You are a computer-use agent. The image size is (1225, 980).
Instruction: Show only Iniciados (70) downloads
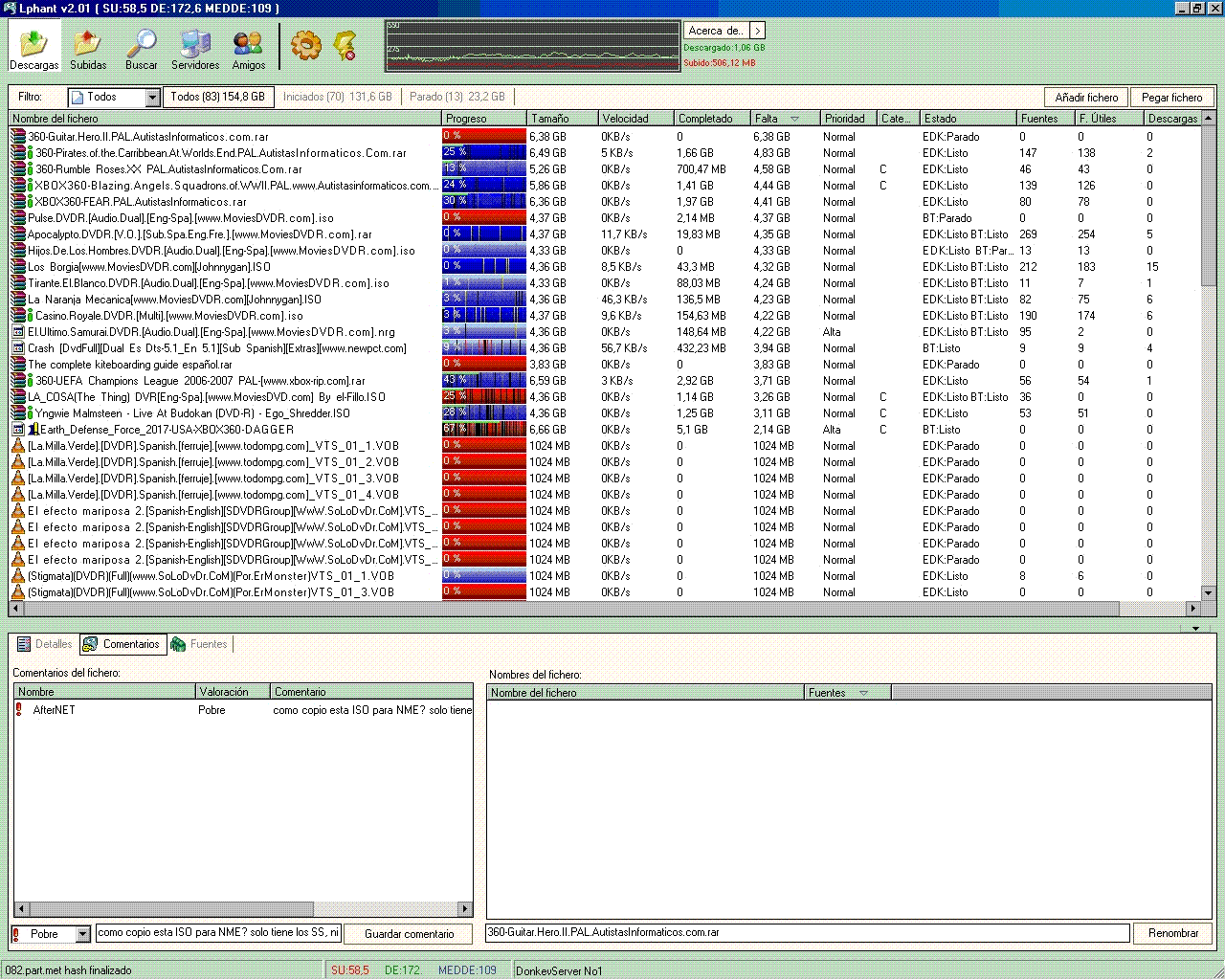337,97
